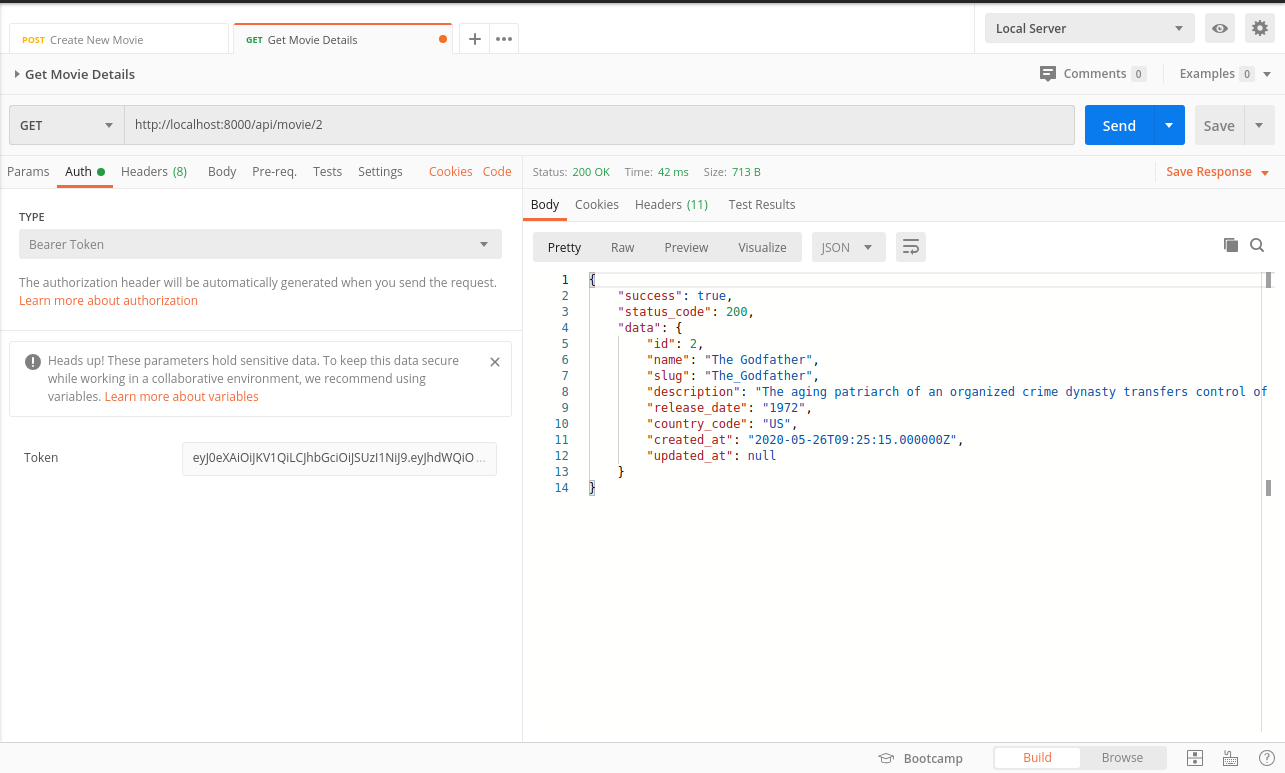Select Get Movie Details GET tab
The width and height of the screenshot is (1285, 773).
pos(343,39)
